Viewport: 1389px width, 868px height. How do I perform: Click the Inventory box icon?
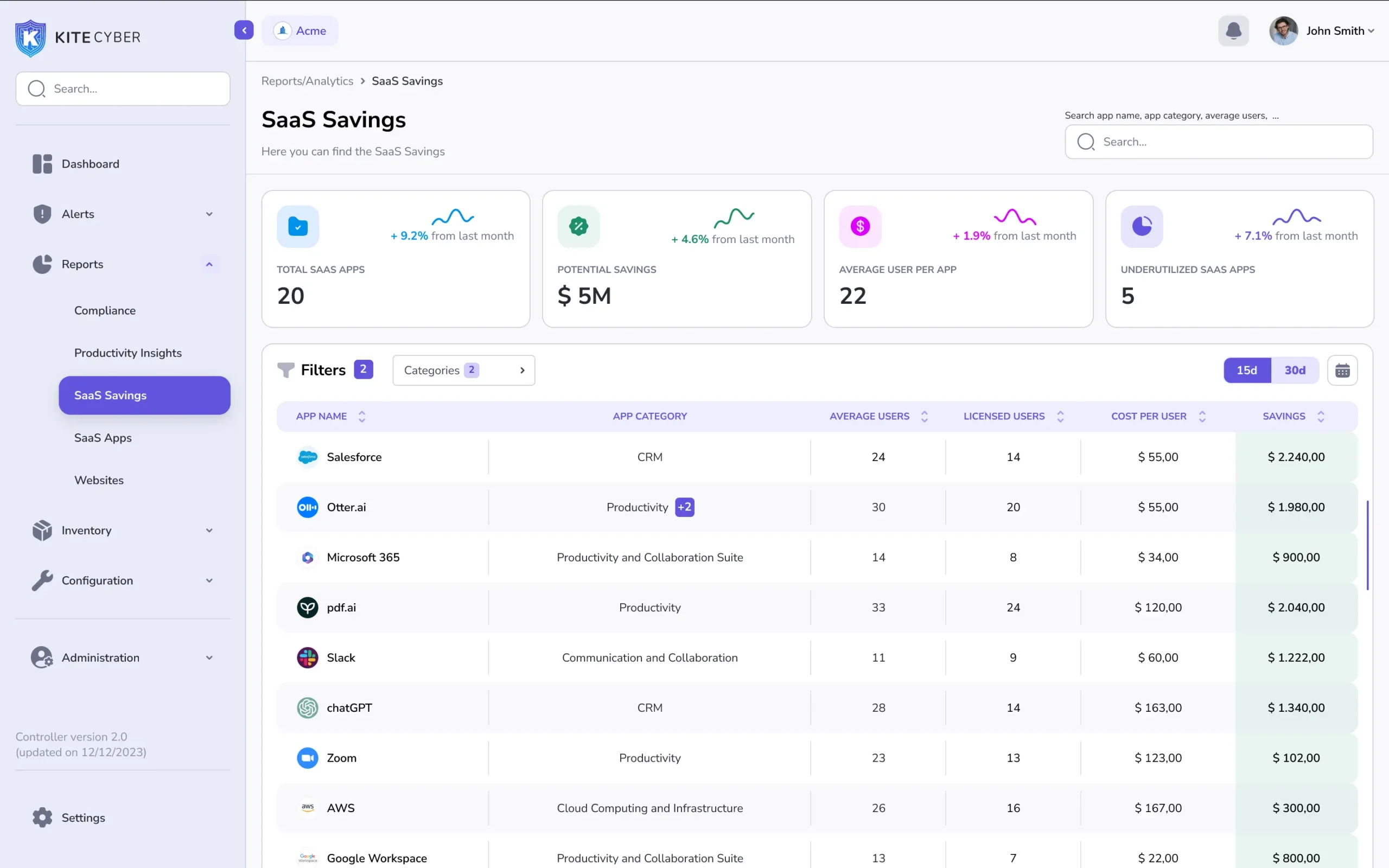pos(42,531)
